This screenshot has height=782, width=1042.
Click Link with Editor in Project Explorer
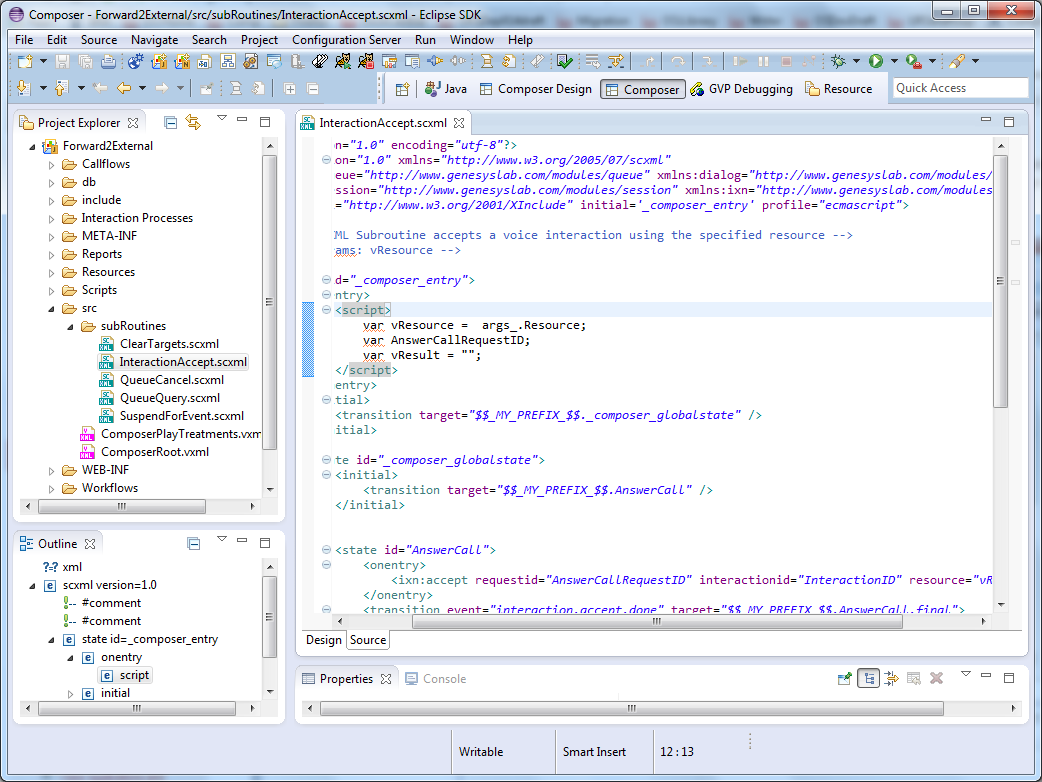pos(193,122)
